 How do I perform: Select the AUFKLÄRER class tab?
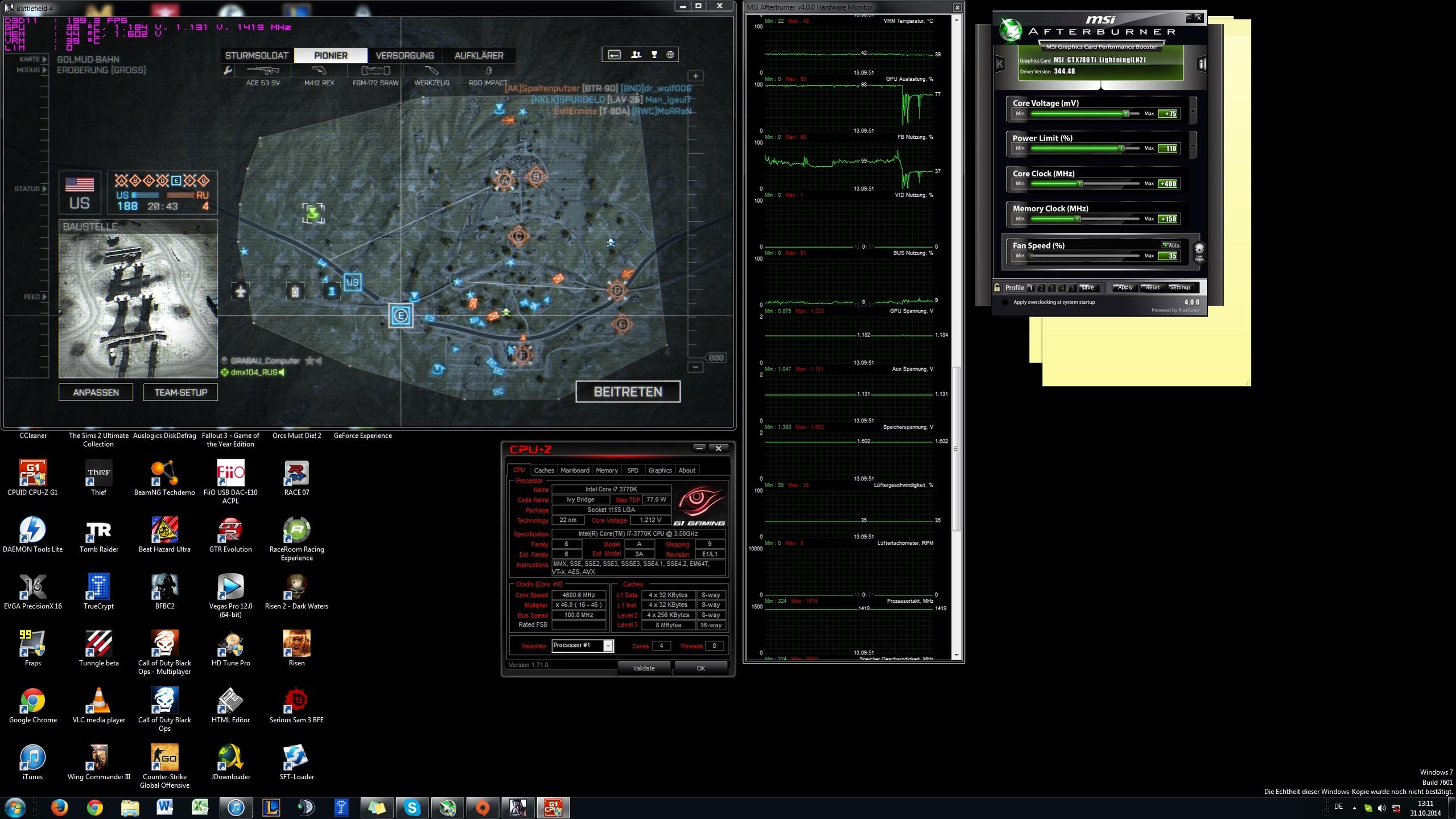coord(479,55)
